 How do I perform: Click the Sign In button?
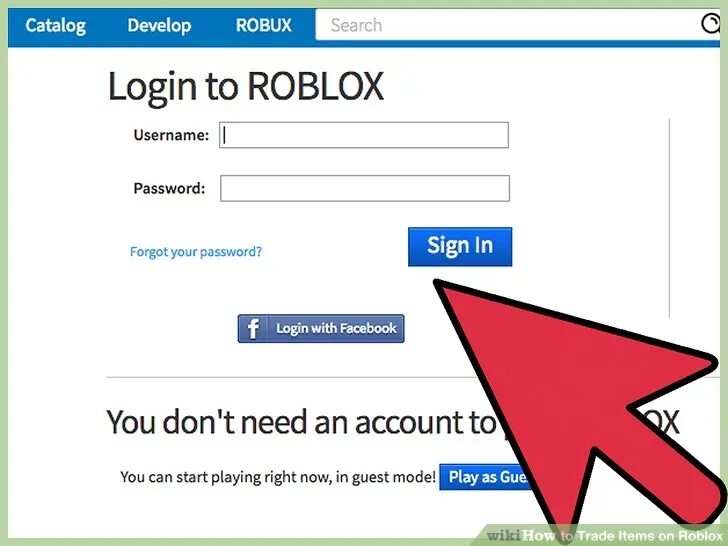click(460, 247)
